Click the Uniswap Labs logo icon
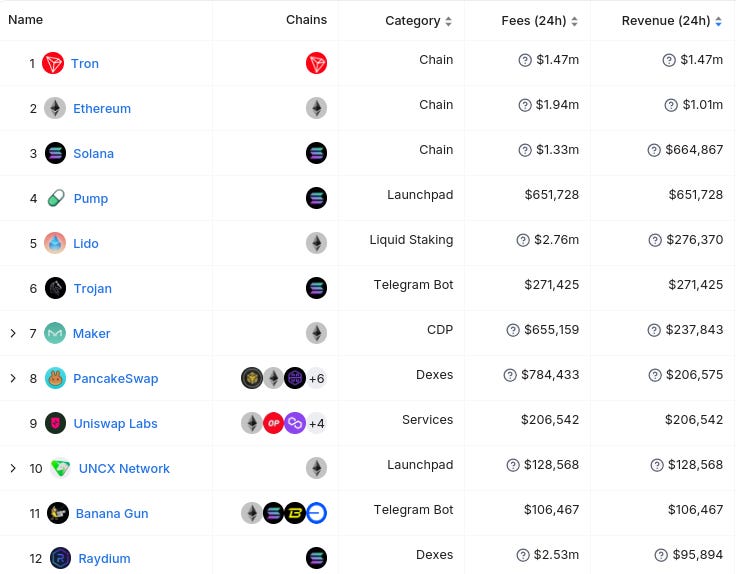 point(55,423)
